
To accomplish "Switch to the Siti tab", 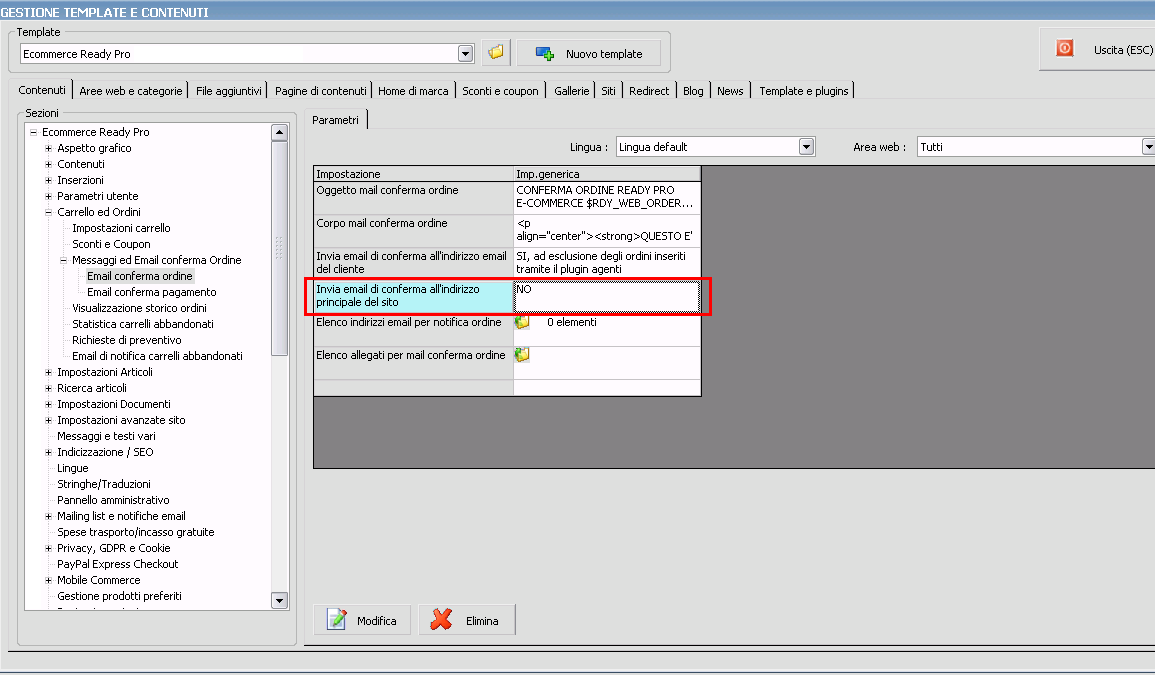I will point(608,91).
